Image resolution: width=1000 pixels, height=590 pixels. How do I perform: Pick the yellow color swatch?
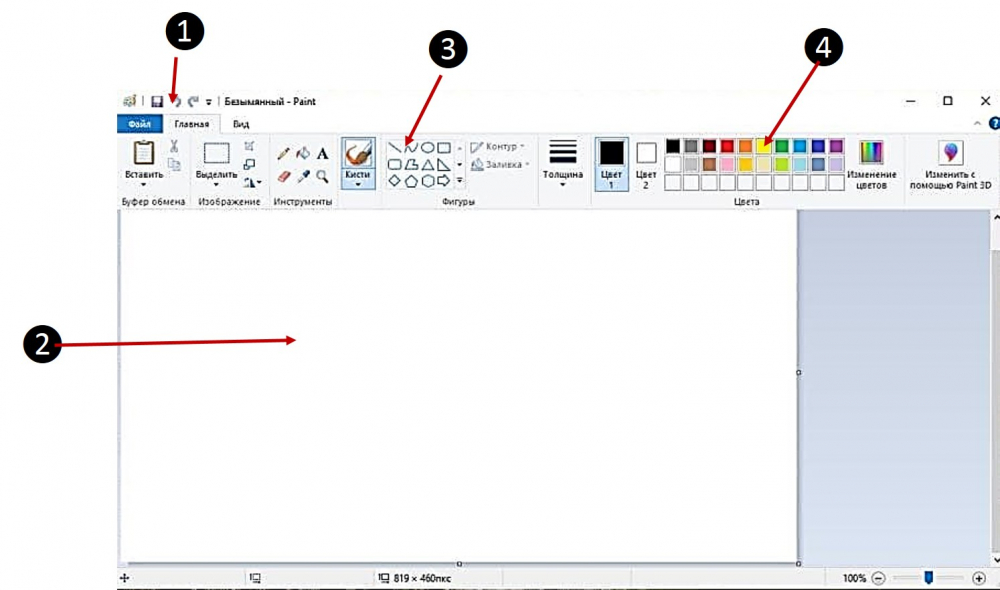pyautogui.click(x=763, y=147)
